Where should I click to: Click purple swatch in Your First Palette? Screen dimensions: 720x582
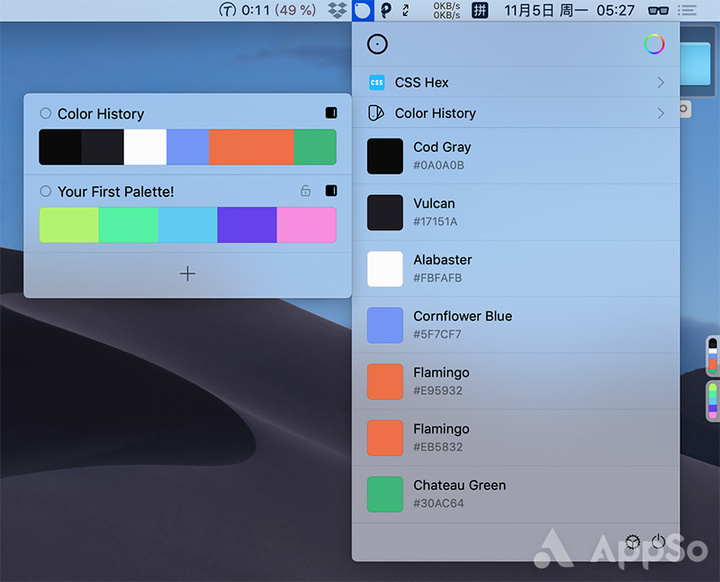pyautogui.click(x=247, y=225)
